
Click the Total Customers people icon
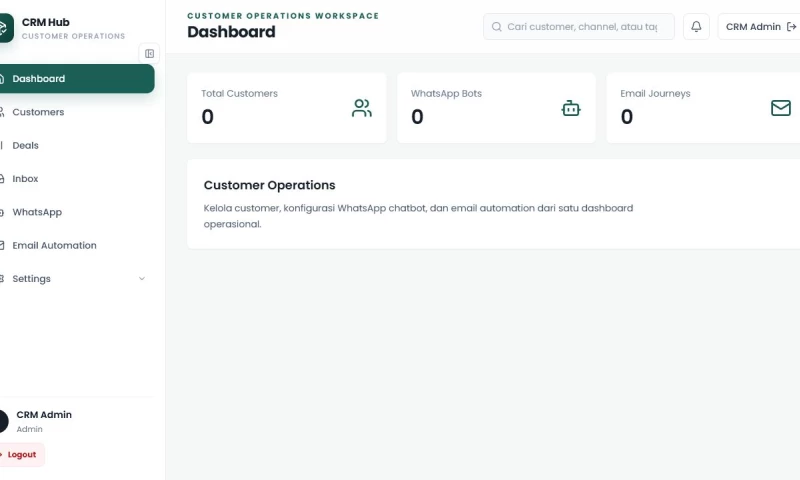pos(362,108)
